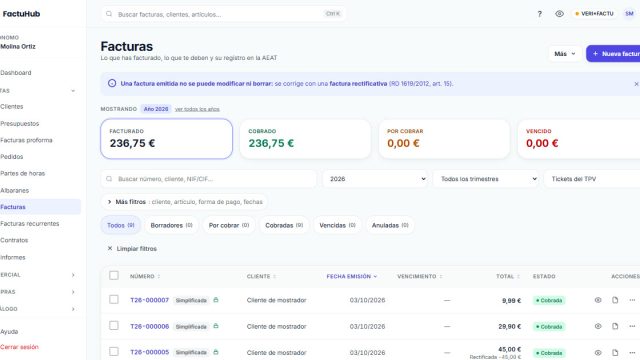The image size is (640, 360).
Task: Open more actions menu for T26-000007
Action: tap(632, 300)
